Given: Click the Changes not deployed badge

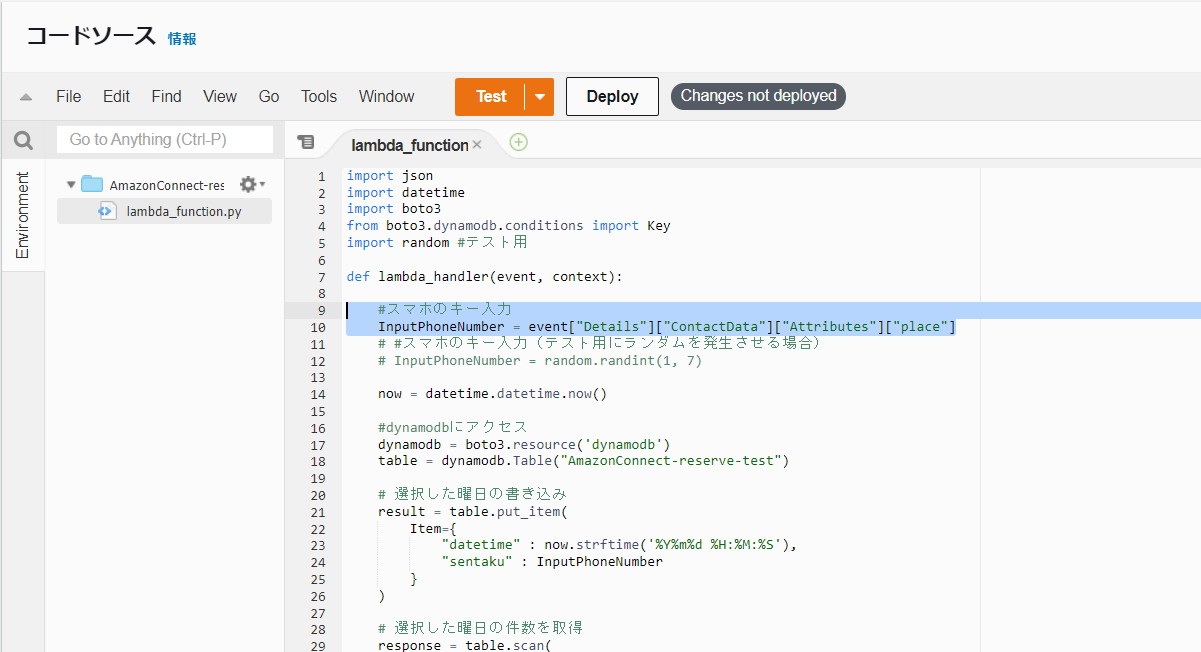Looking at the screenshot, I should tap(759, 96).
